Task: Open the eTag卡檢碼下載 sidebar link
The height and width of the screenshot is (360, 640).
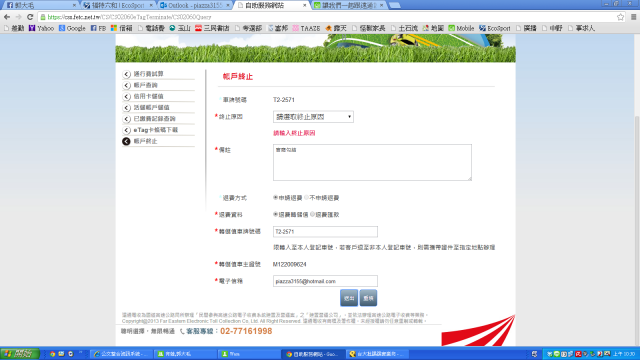Action: 156,130
